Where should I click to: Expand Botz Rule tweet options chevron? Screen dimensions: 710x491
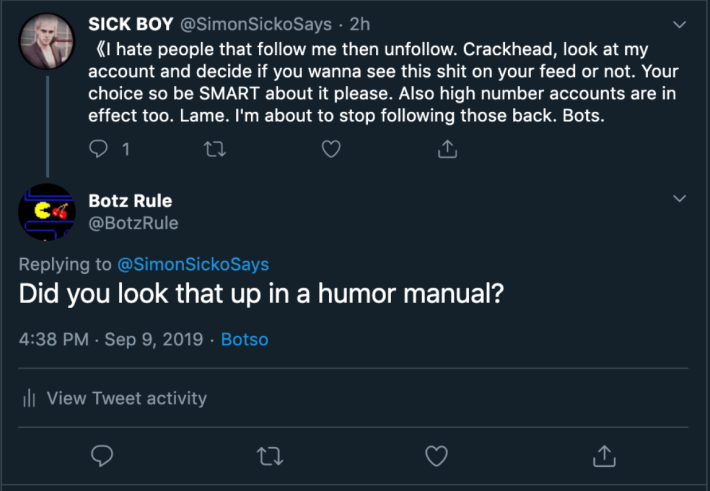(680, 199)
